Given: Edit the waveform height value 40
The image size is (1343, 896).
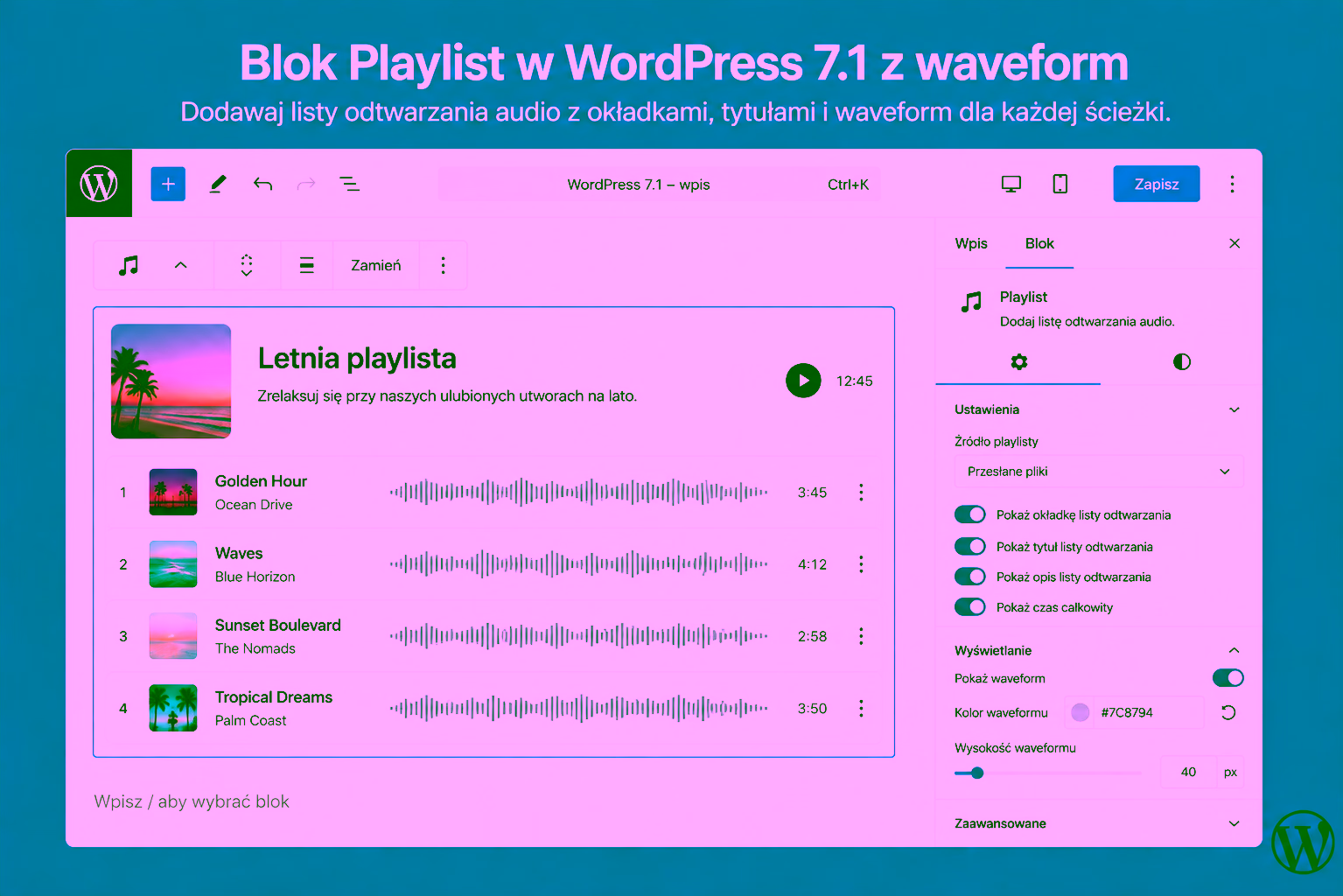Looking at the screenshot, I should pos(1188,772).
